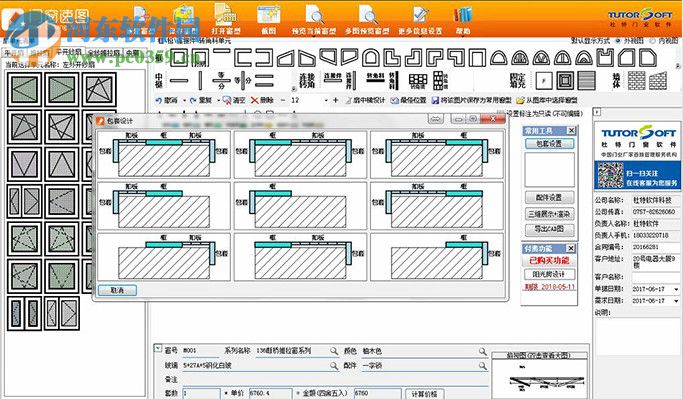Click 扇中梃设计 tool
683x399 pixels.
pos(365,100)
